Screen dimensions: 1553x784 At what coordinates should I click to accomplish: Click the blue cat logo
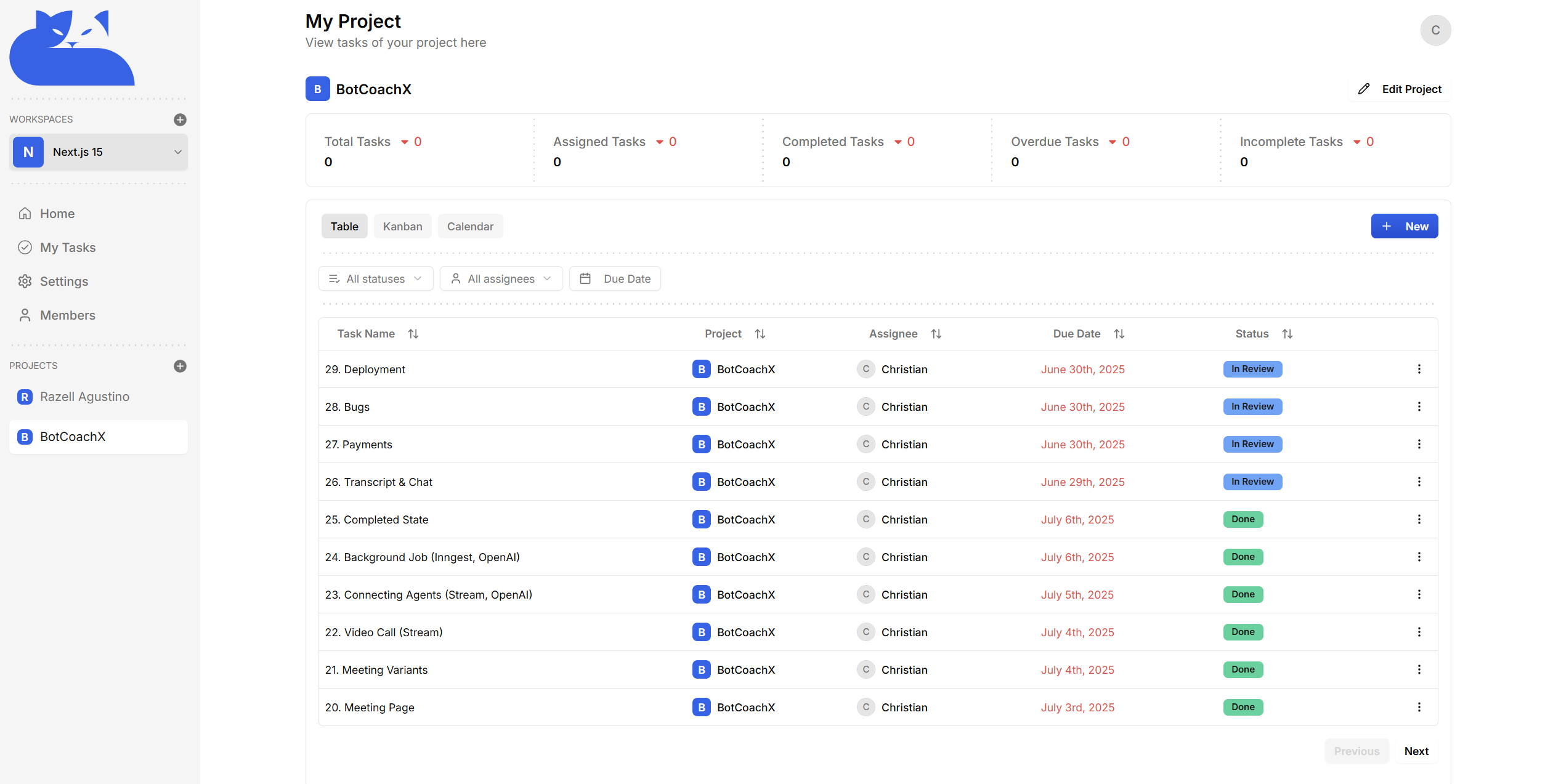[x=72, y=47]
